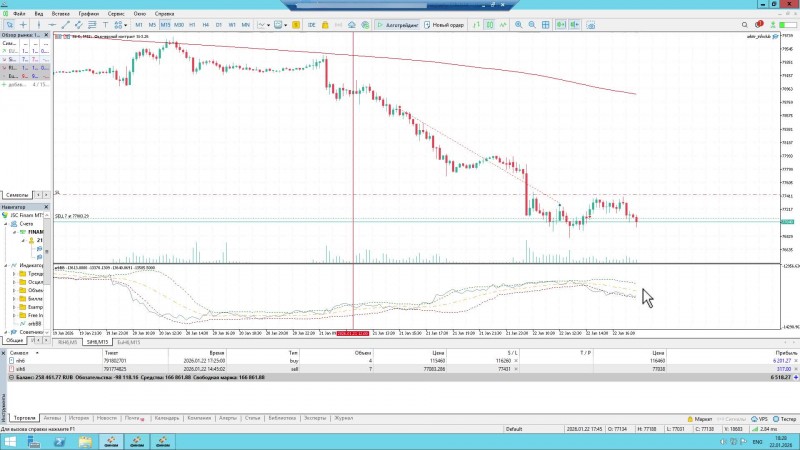800x450 pixels.
Task: Click the Новый ордер button
Action: pos(444,24)
